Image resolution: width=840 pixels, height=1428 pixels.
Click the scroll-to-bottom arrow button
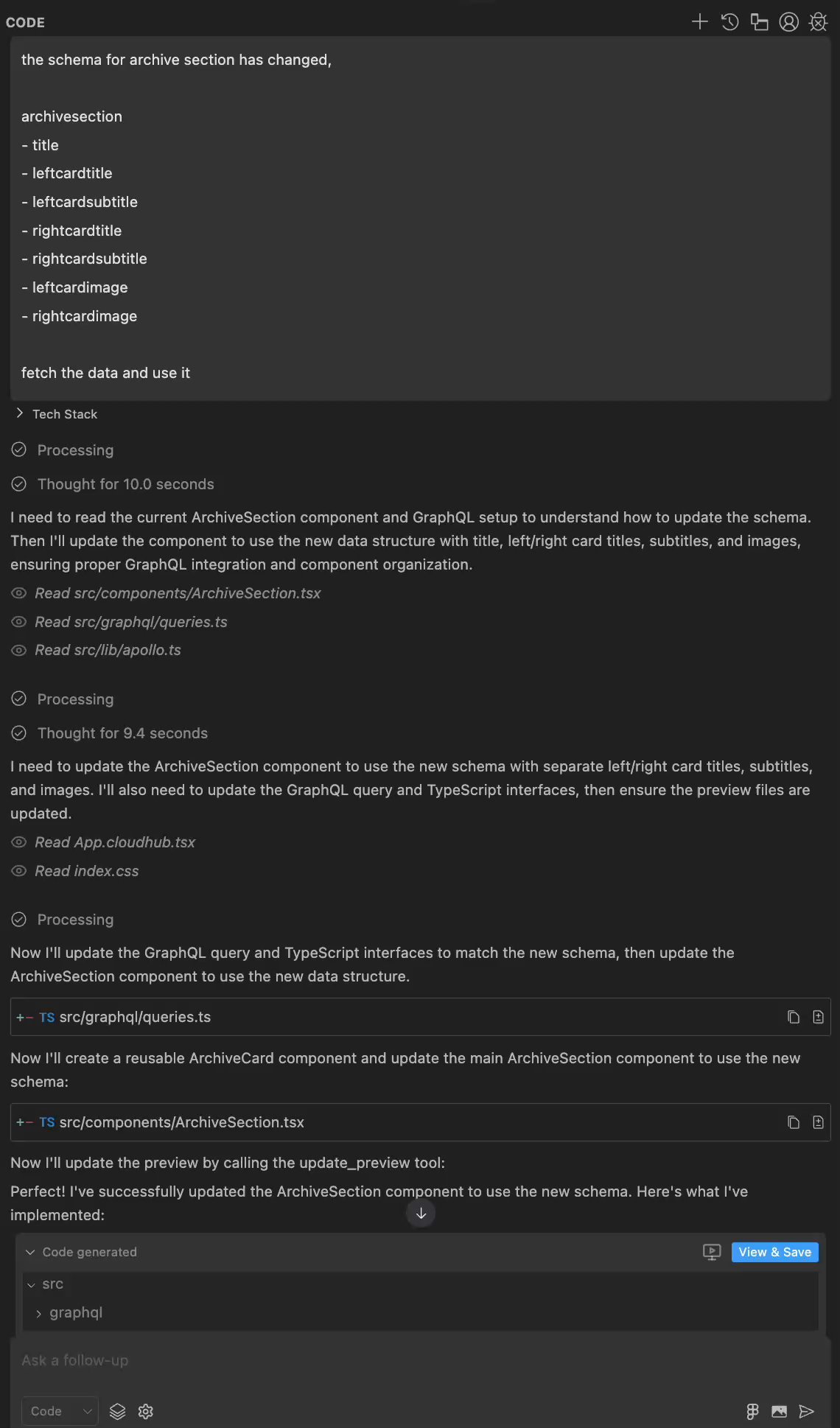pyautogui.click(x=421, y=1214)
